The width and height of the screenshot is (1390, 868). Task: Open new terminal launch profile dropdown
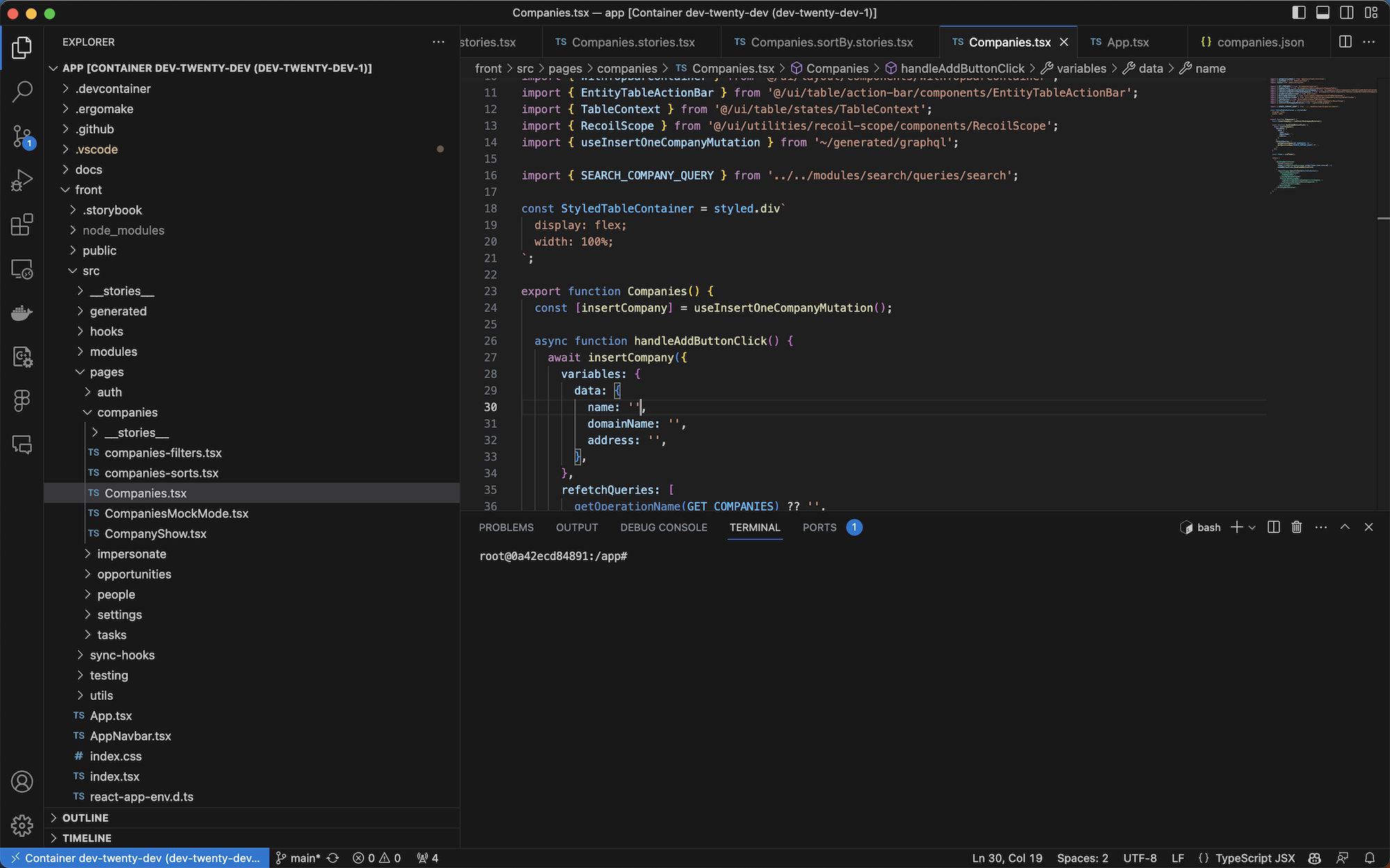pyautogui.click(x=1252, y=527)
